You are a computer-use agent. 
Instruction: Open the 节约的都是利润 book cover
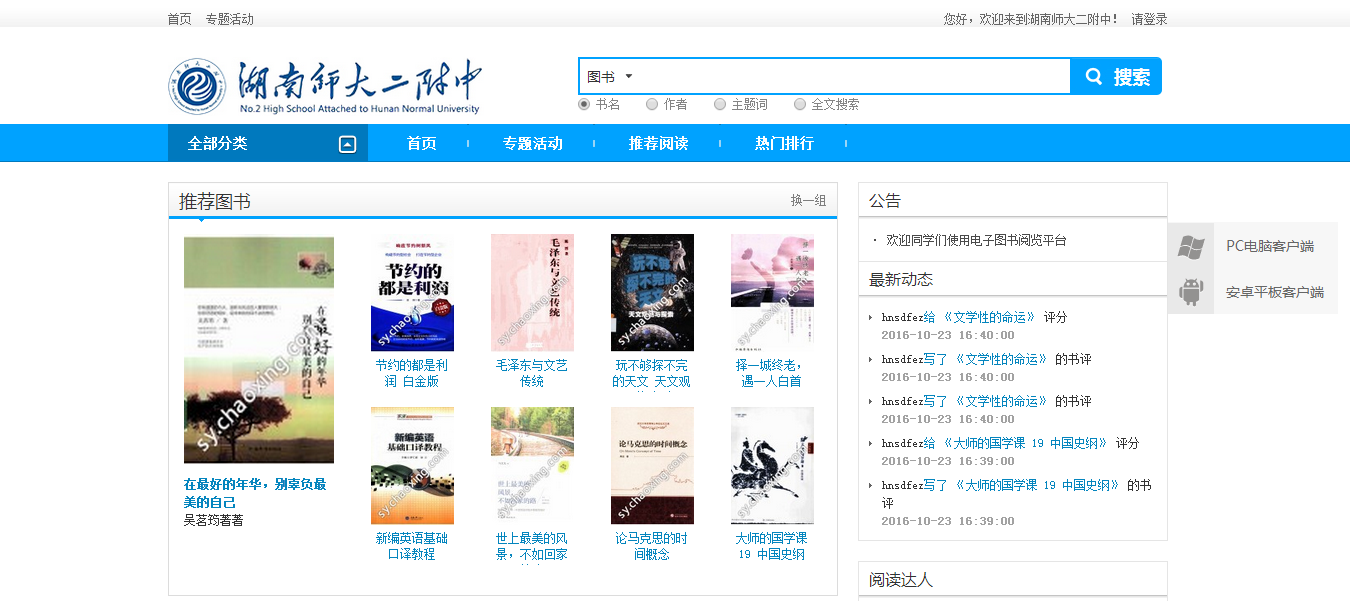click(x=412, y=293)
